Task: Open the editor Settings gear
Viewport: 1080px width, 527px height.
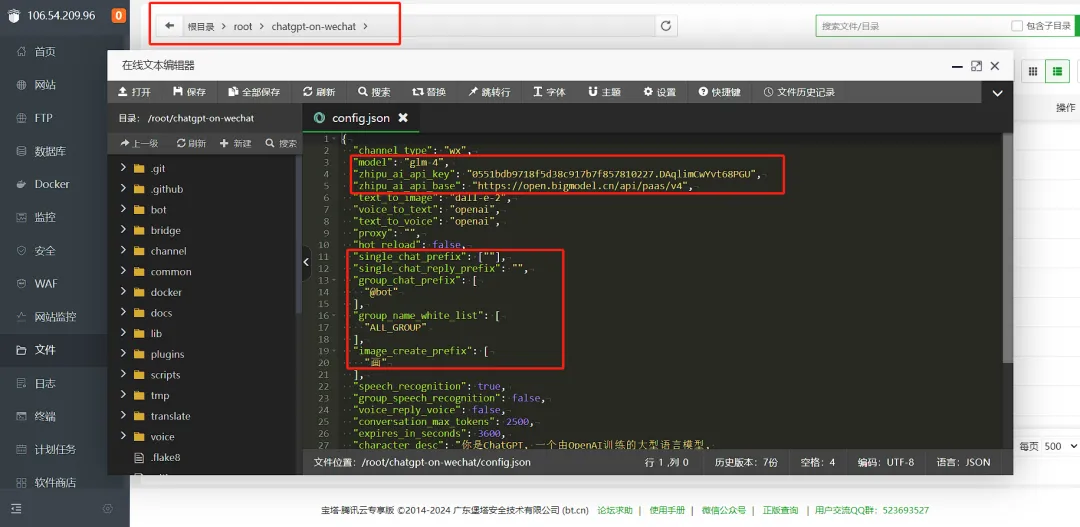Action: tap(647, 92)
